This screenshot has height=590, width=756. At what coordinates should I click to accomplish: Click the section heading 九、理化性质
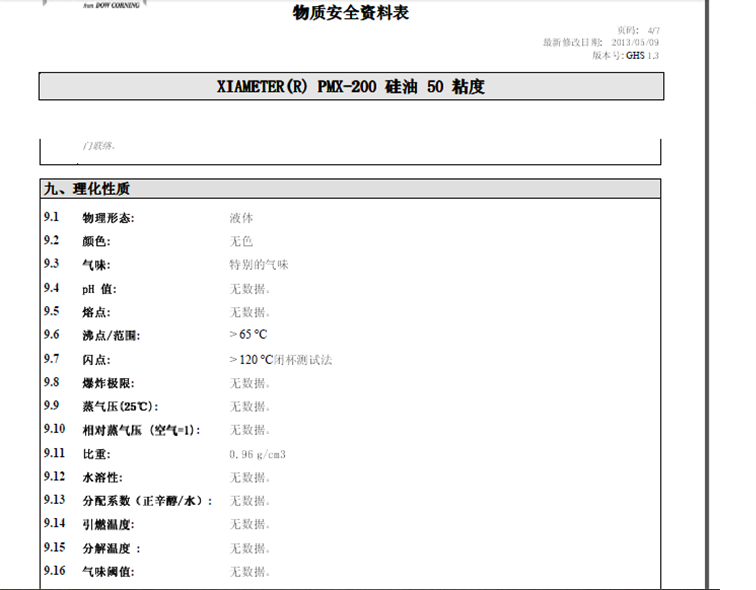(87, 189)
